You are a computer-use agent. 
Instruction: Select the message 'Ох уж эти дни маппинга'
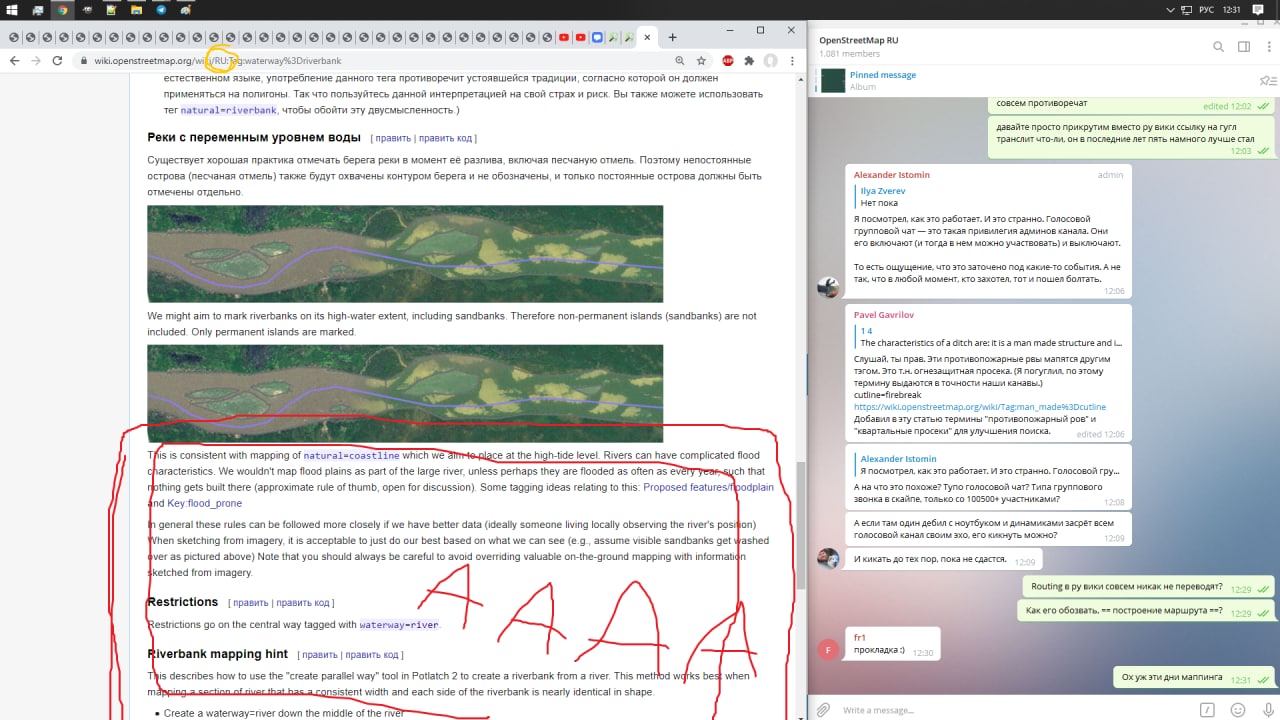click(x=1194, y=677)
